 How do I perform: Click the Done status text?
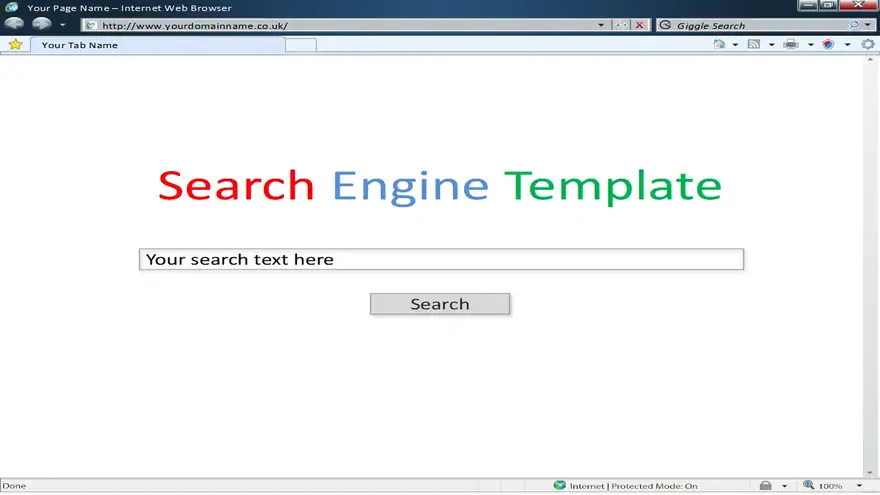coord(14,486)
